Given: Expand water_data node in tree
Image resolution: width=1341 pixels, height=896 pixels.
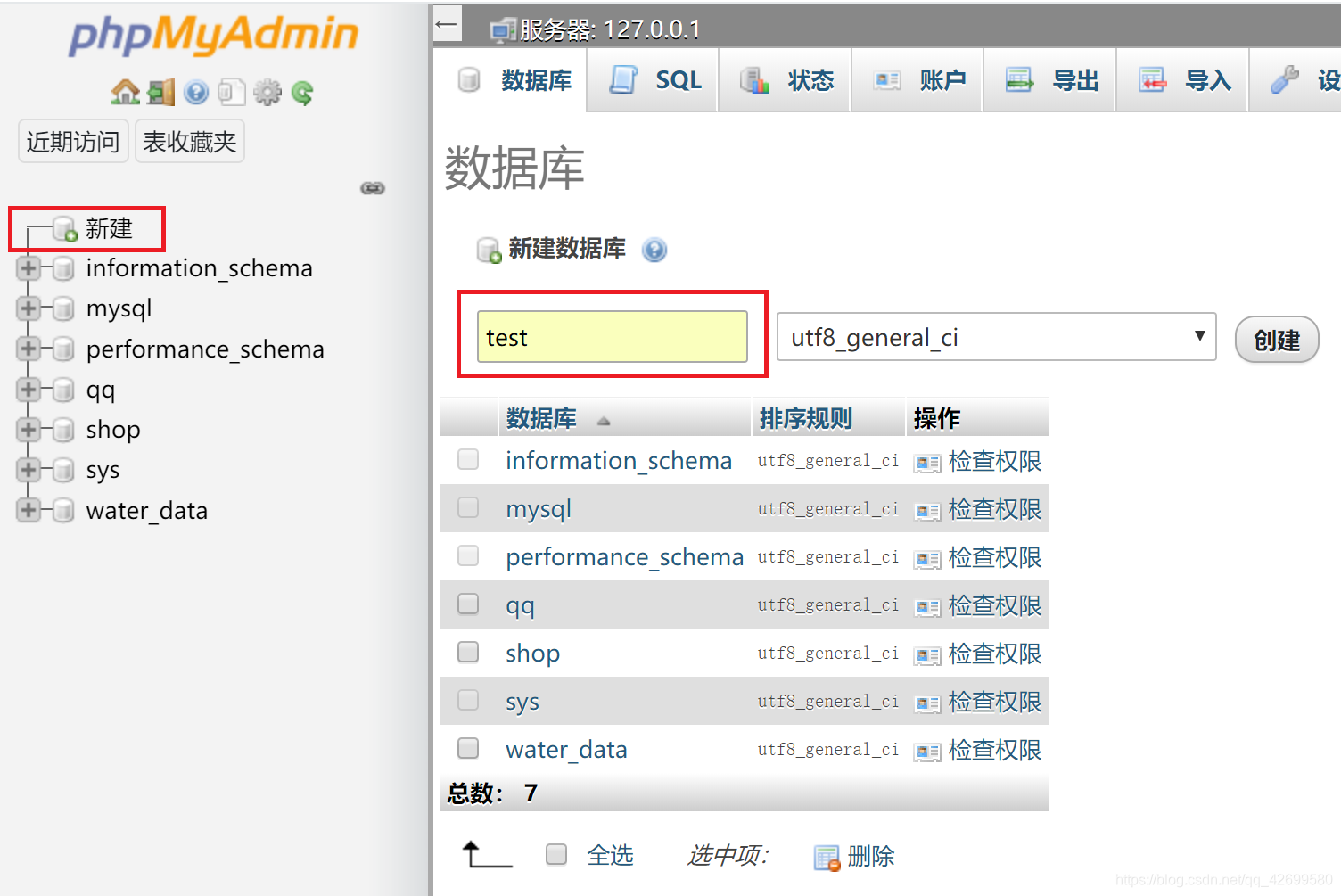Looking at the screenshot, I should coord(28,510).
